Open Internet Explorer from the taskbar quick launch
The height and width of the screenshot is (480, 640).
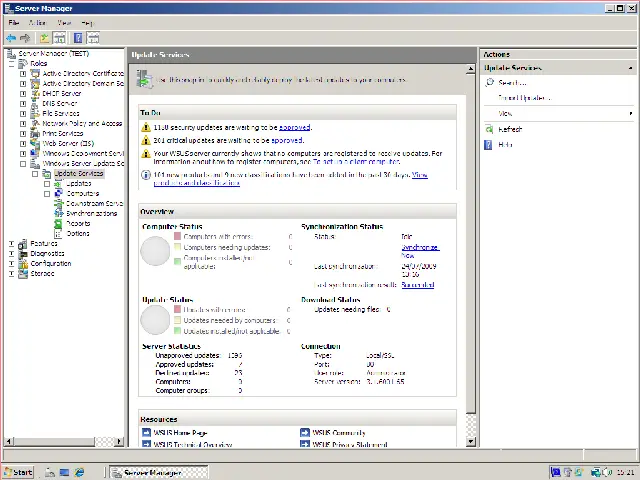[x=79, y=472]
